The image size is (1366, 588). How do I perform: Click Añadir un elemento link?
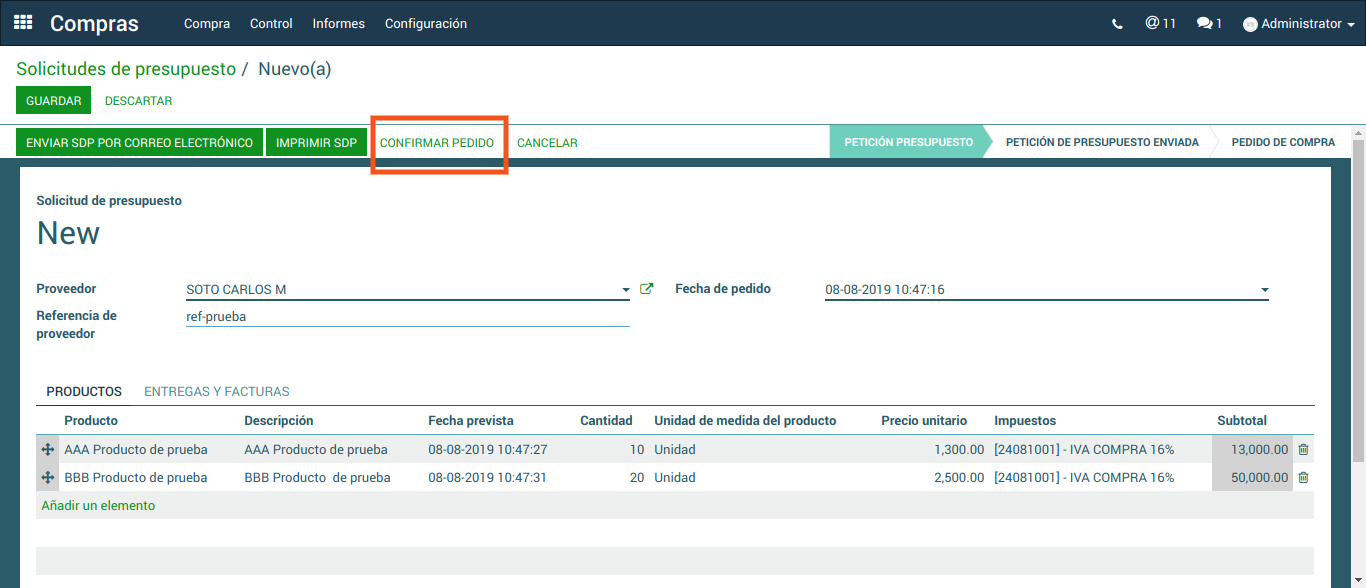pyautogui.click(x=98, y=506)
